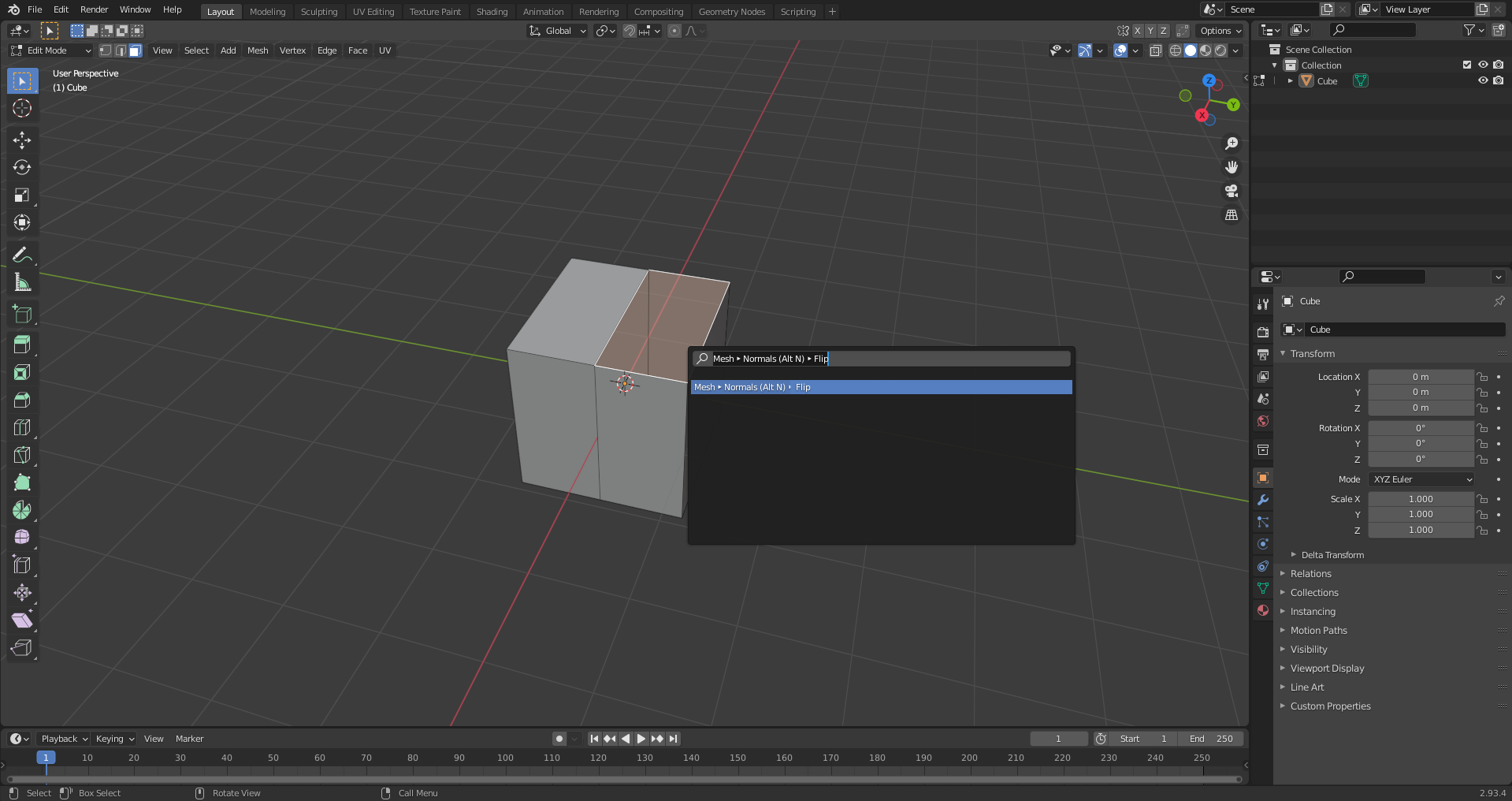This screenshot has height=801, width=1512.
Task: Choose the Mesh Normals Flip search result
Action: tap(882, 387)
